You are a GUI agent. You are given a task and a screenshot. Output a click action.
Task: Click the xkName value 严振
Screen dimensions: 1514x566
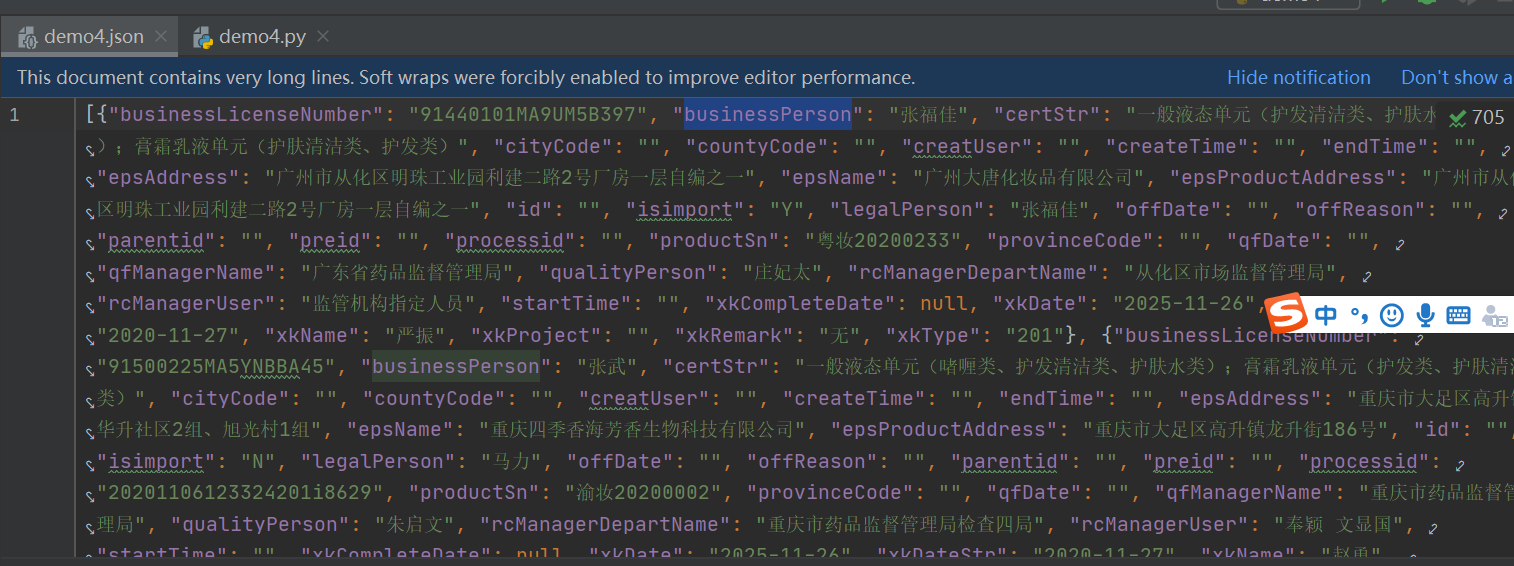[x=407, y=335]
